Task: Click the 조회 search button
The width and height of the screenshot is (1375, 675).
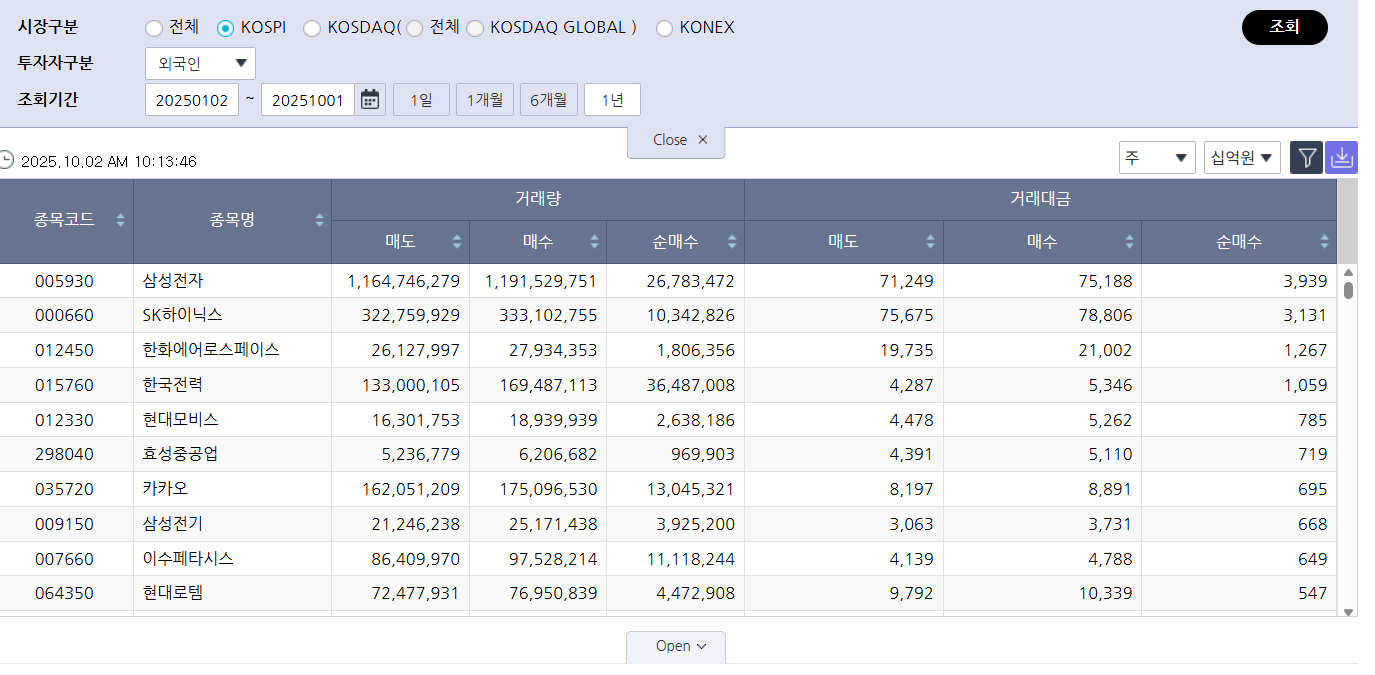Action: tap(1284, 27)
